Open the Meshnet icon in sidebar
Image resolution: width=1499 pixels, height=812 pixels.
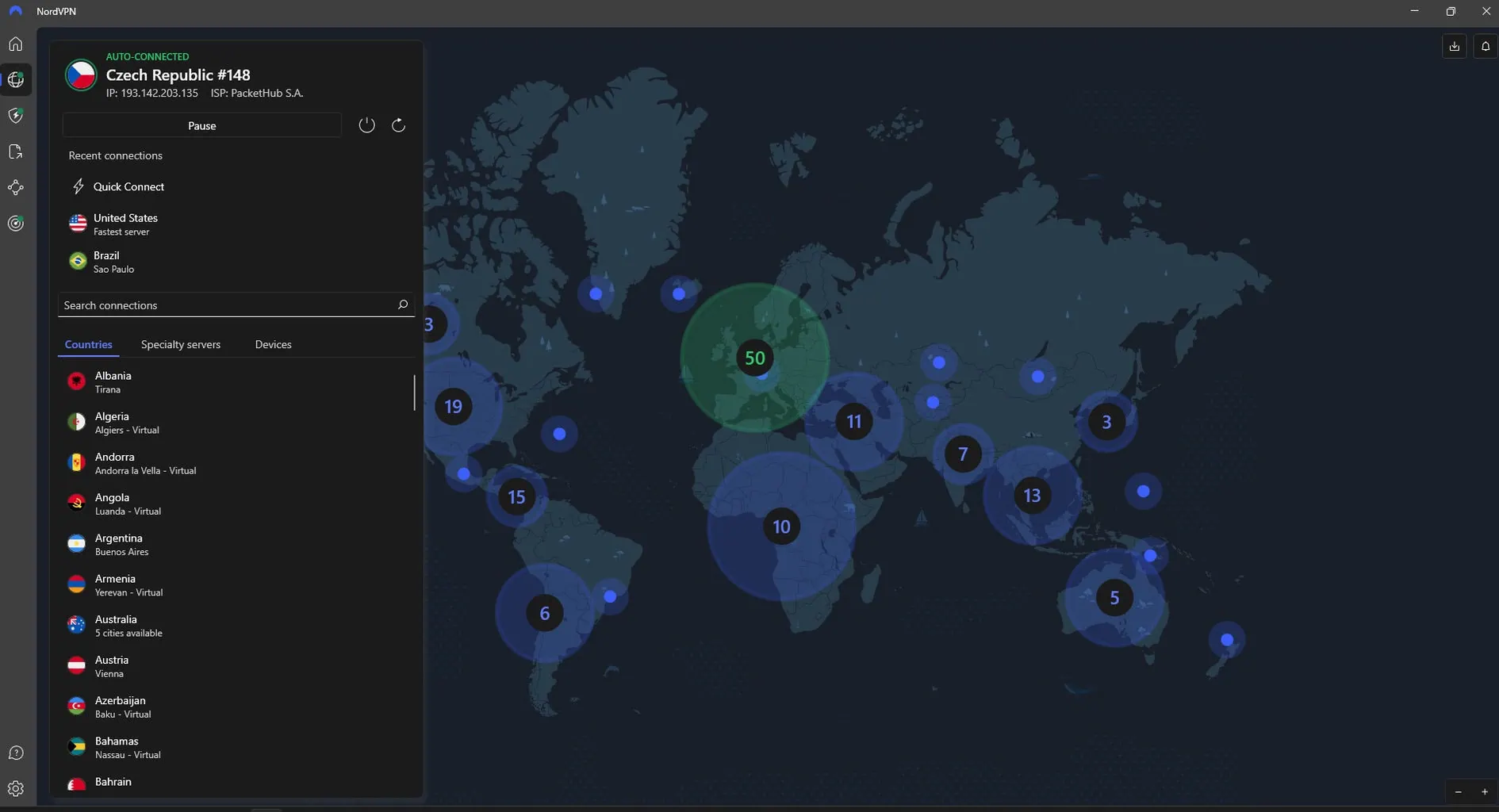(16, 188)
